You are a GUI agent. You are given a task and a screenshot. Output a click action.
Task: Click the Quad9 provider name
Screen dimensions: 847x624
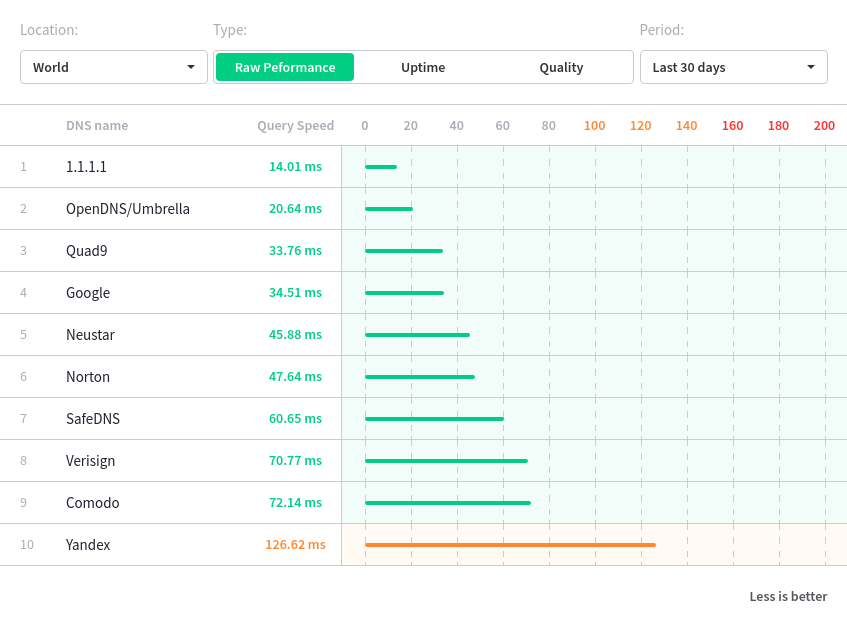pyautogui.click(x=86, y=251)
